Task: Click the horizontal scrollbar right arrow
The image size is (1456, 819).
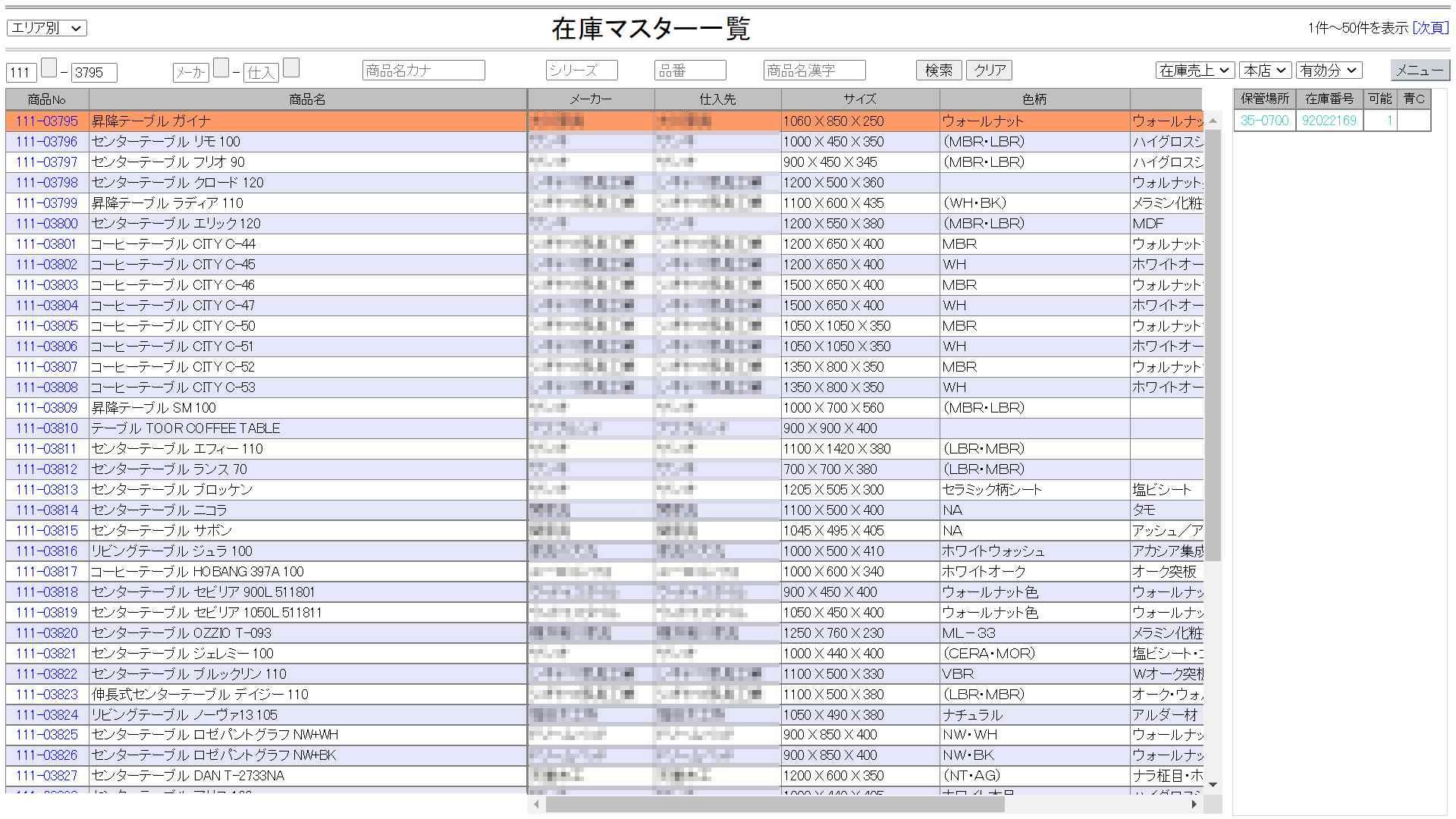Action: [x=1194, y=805]
